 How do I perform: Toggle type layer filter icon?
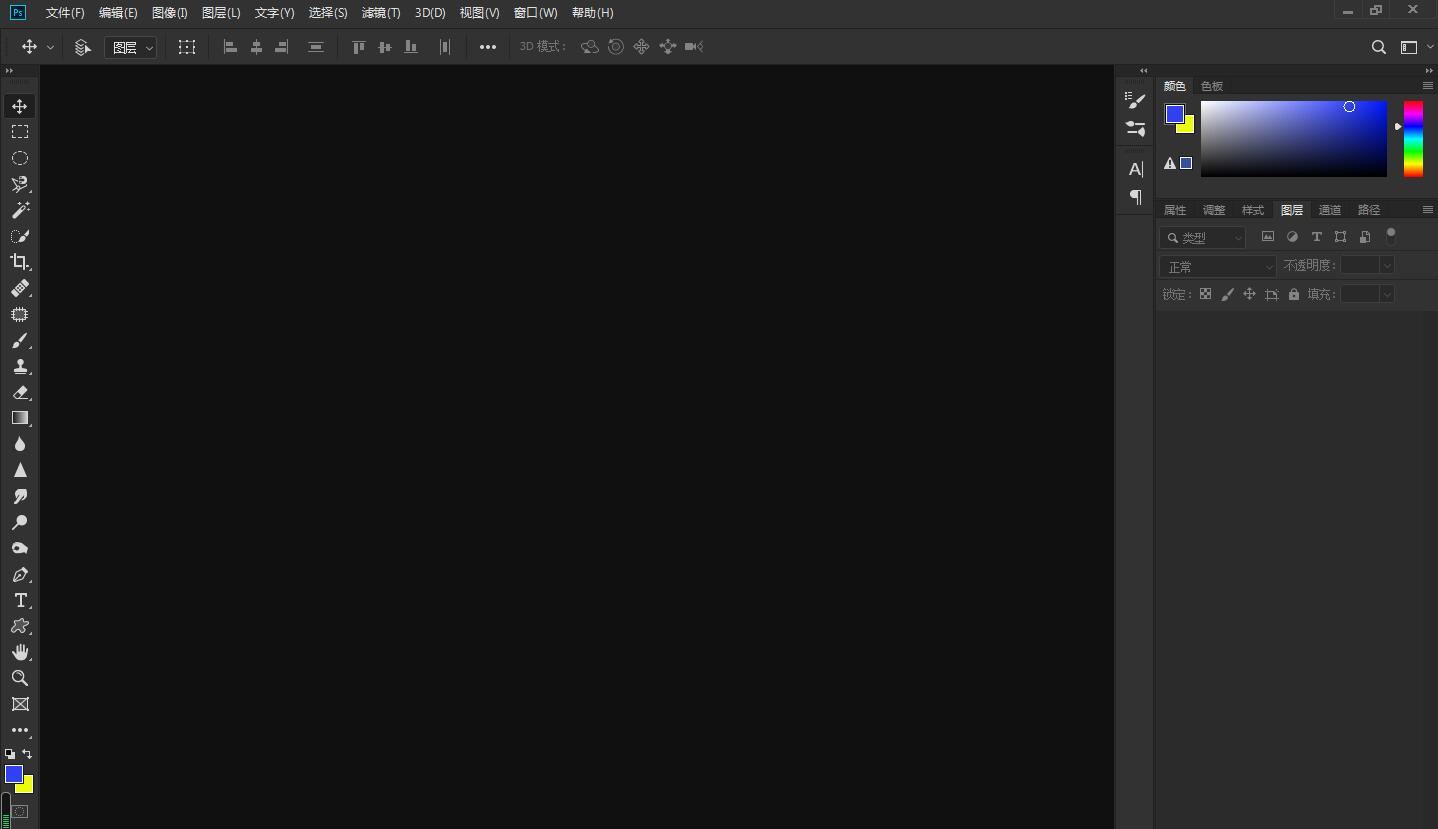click(x=1316, y=237)
